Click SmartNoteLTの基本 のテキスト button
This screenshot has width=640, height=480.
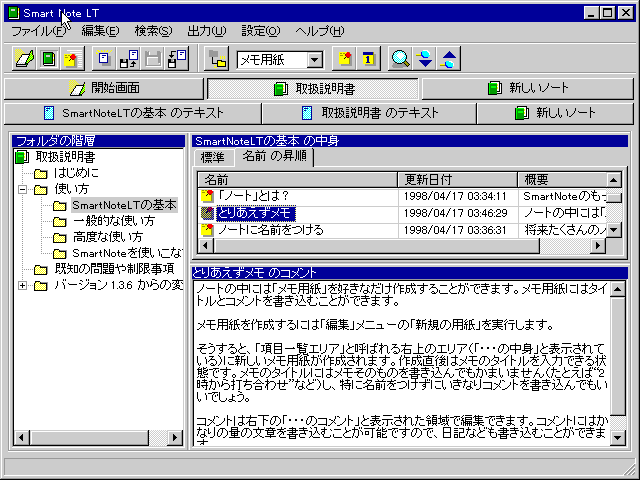[x=133, y=113]
